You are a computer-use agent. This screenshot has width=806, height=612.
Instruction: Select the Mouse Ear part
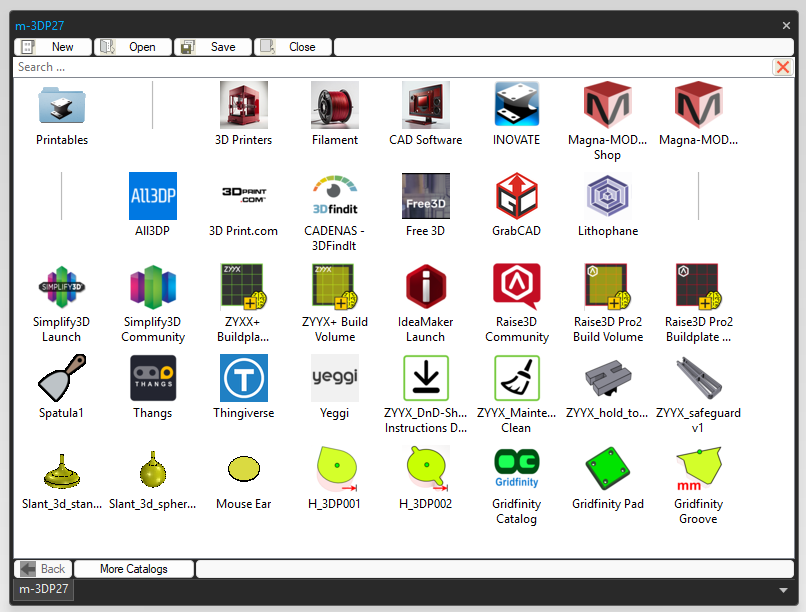click(x=244, y=469)
